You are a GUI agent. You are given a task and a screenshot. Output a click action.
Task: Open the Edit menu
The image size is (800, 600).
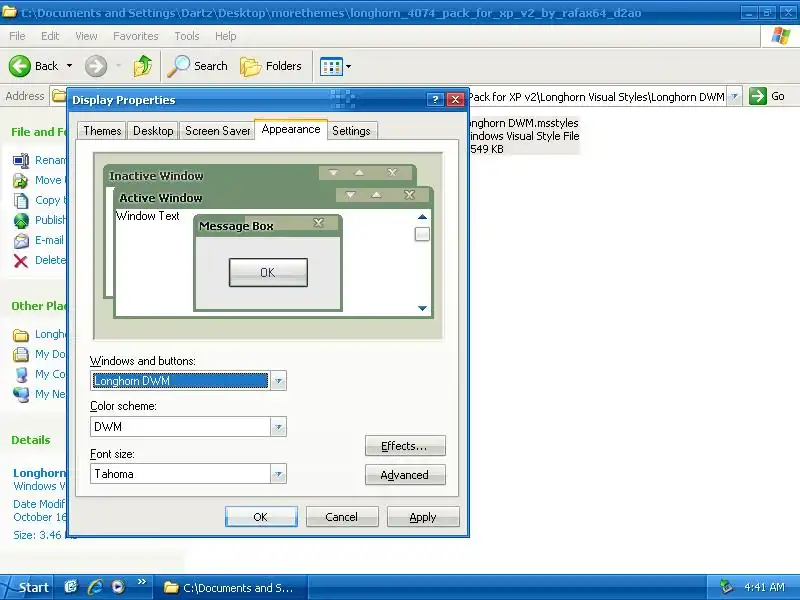point(50,36)
